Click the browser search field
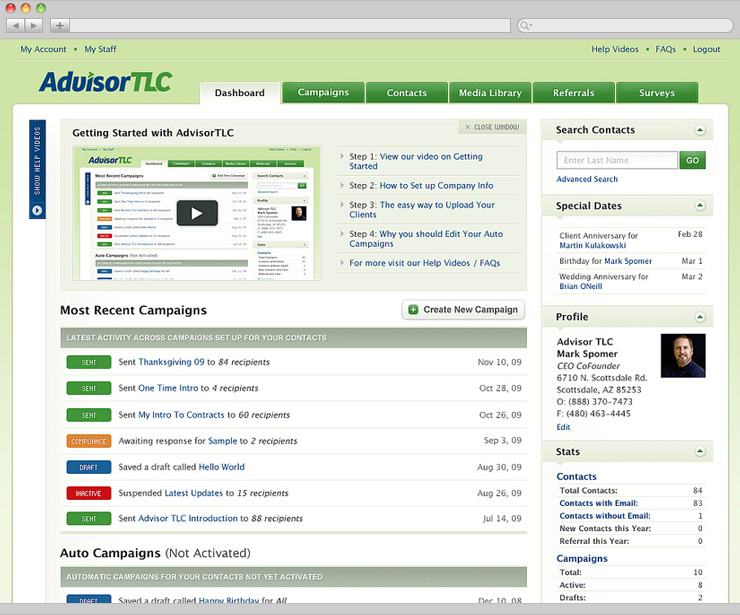Screen dimensions: 740x615 625,25
